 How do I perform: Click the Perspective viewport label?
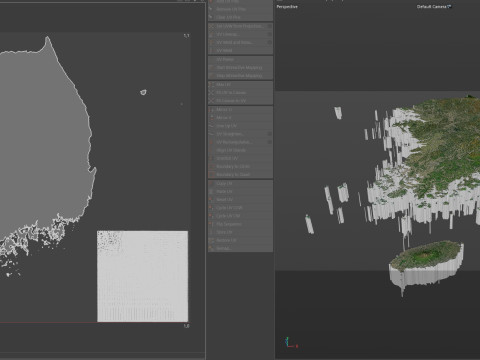click(x=287, y=7)
